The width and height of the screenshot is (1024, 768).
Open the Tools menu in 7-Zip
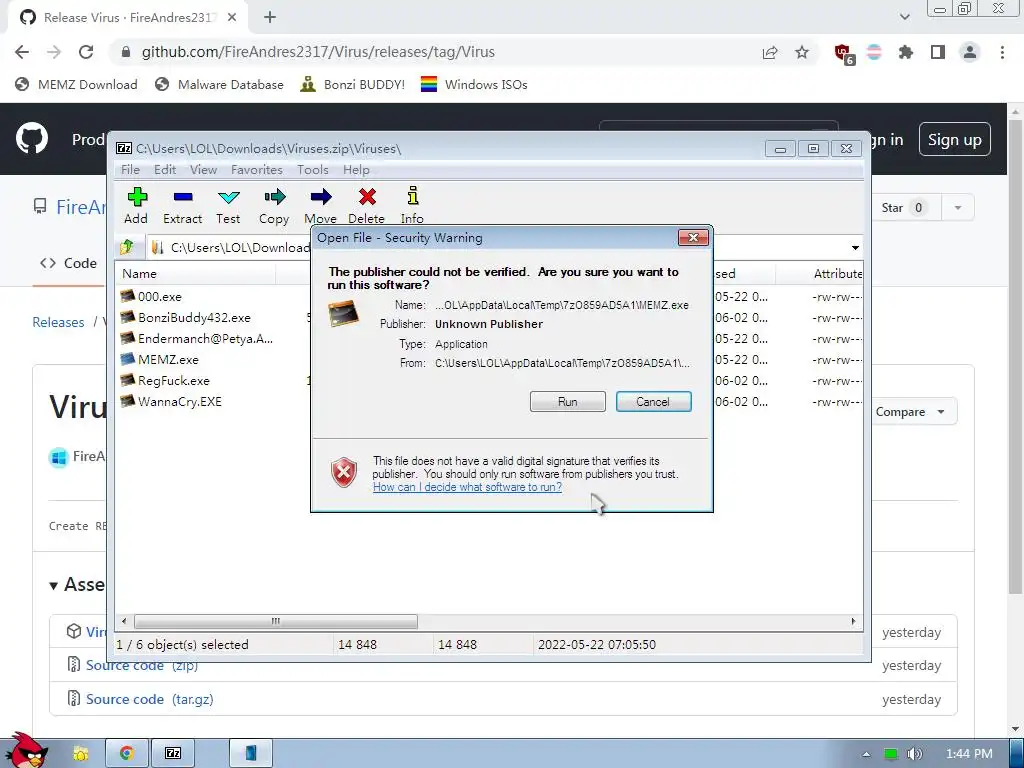(x=312, y=169)
